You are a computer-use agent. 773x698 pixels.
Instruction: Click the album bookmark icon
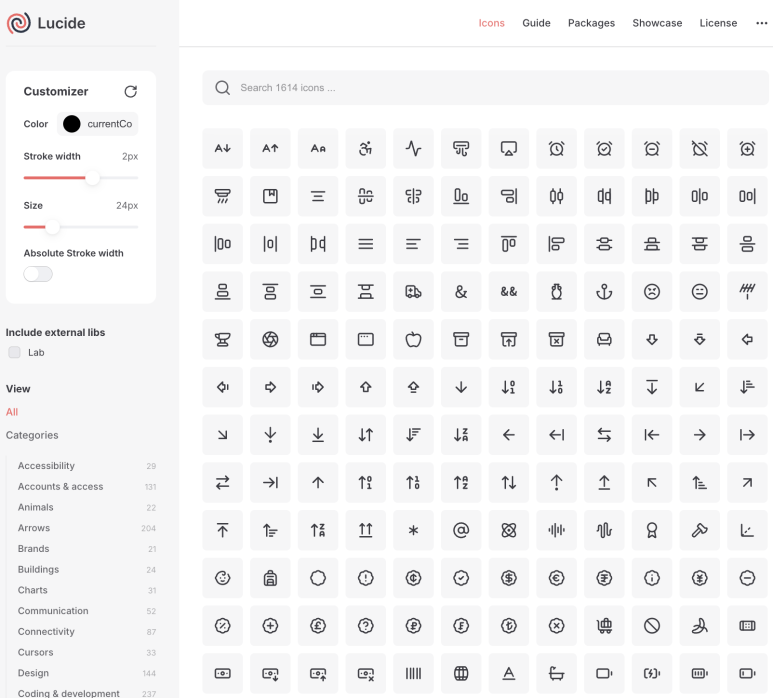pos(270,196)
